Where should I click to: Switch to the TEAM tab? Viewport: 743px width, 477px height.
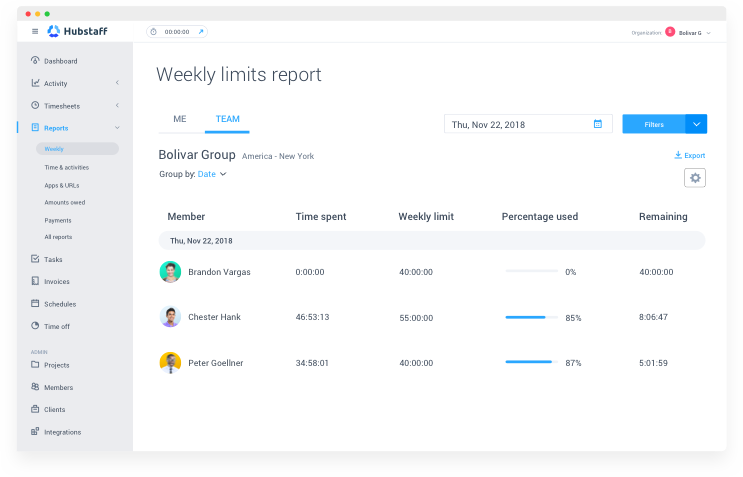227,119
